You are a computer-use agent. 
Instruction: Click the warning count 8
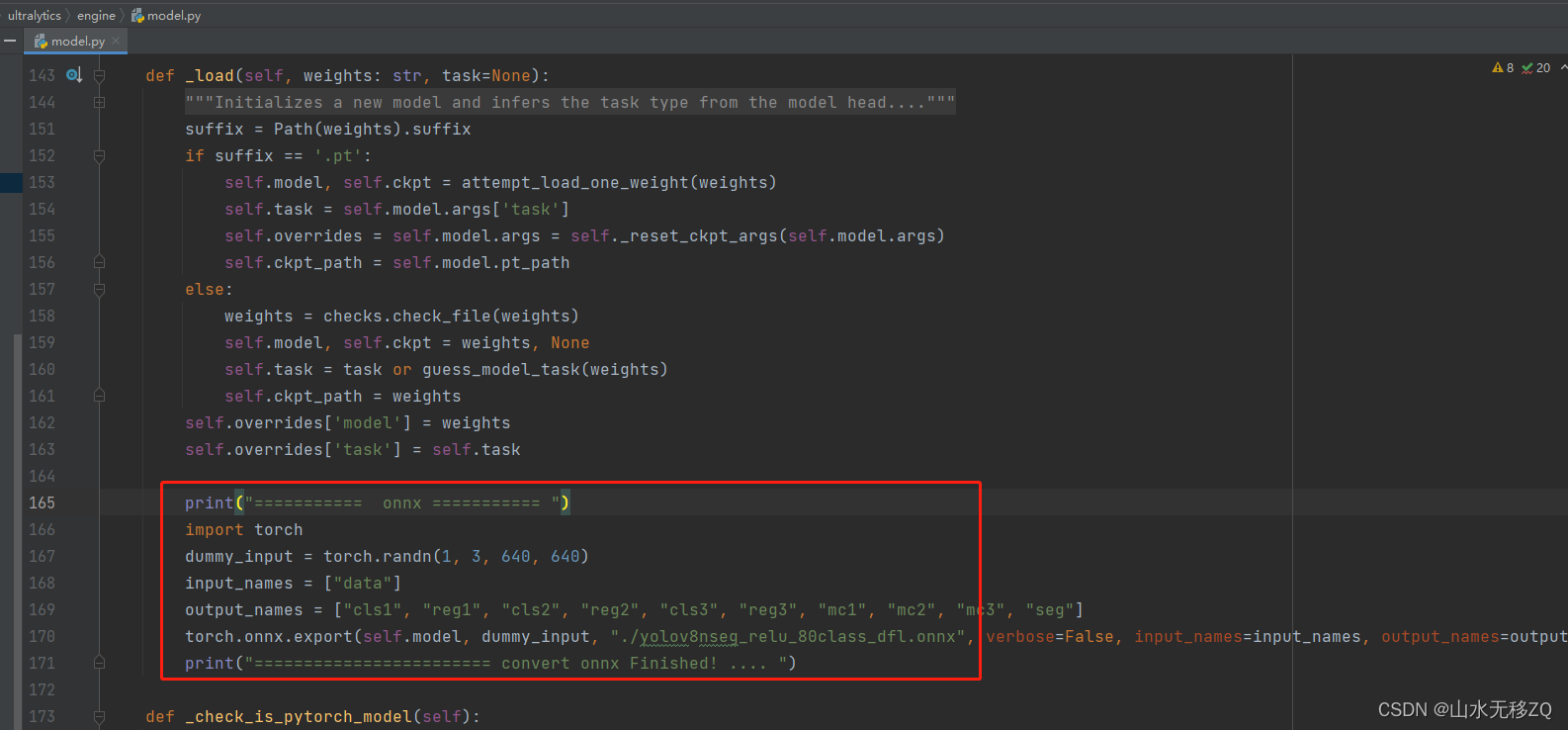point(1510,68)
